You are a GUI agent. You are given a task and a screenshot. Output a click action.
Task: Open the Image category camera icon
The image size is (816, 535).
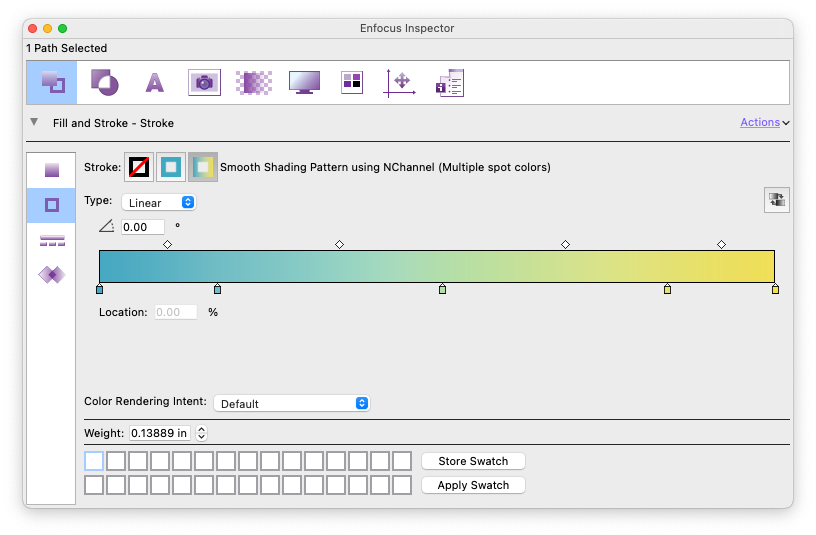click(x=205, y=82)
